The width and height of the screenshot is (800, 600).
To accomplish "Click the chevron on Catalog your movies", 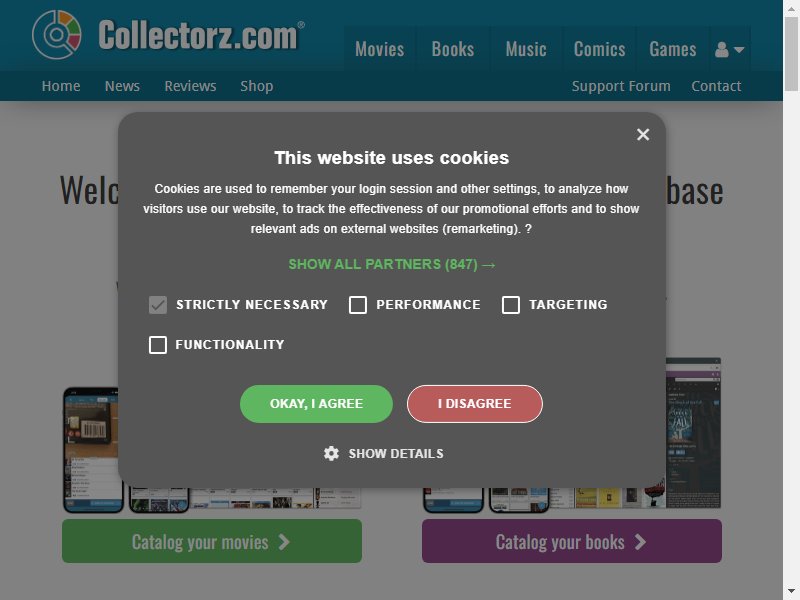I will 284,542.
